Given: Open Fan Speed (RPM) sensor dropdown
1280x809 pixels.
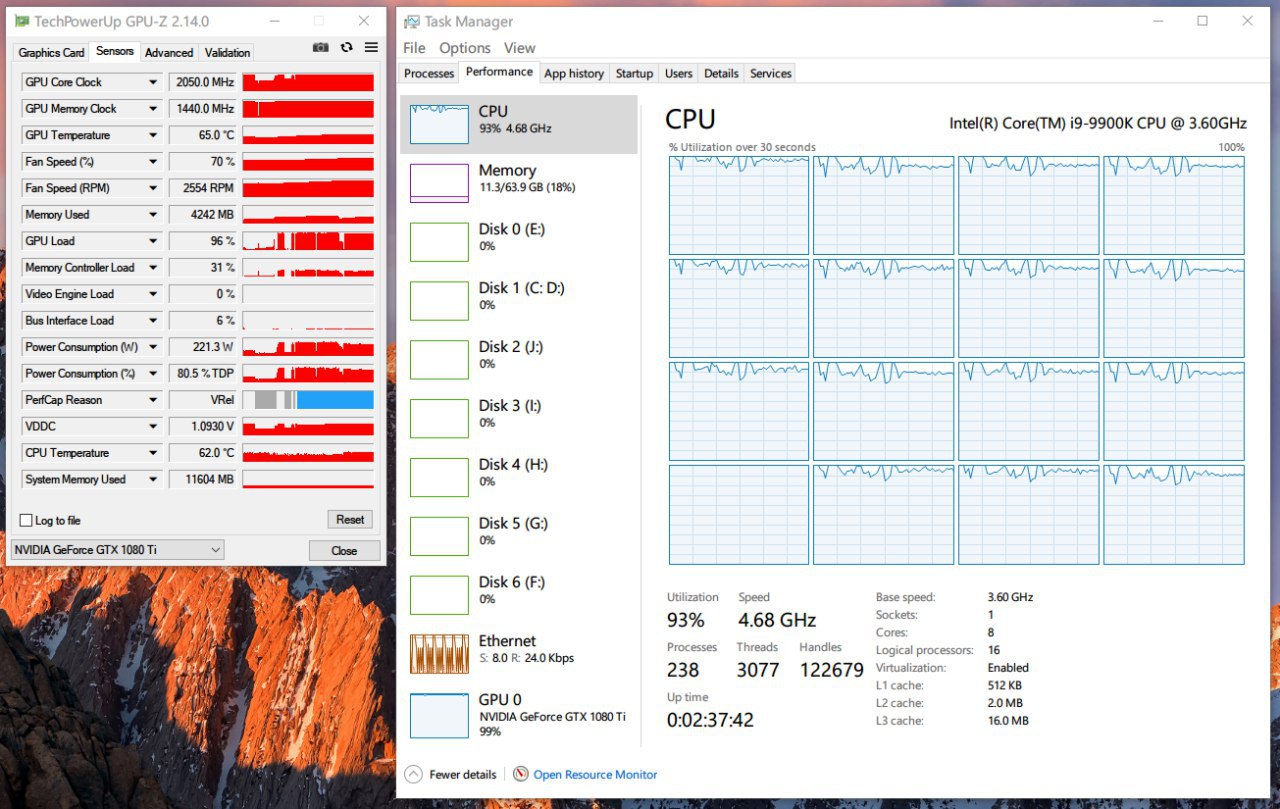Looking at the screenshot, I should pyautogui.click(x=153, y=188).
